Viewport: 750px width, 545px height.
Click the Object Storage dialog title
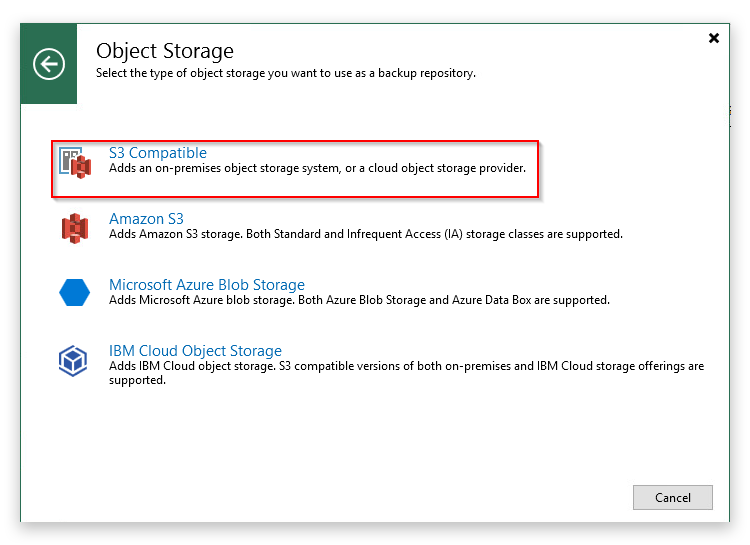pos(165,51)
